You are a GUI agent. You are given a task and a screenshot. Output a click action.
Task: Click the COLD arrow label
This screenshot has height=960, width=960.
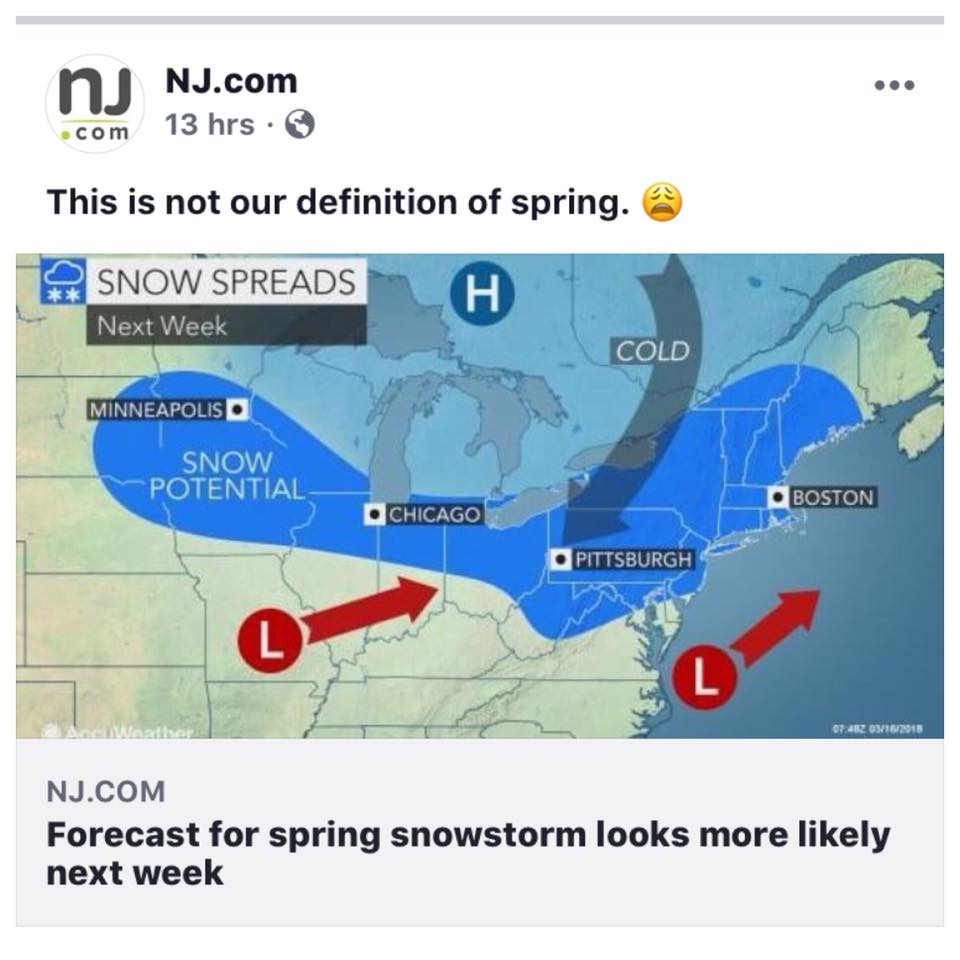pos(652,351)
